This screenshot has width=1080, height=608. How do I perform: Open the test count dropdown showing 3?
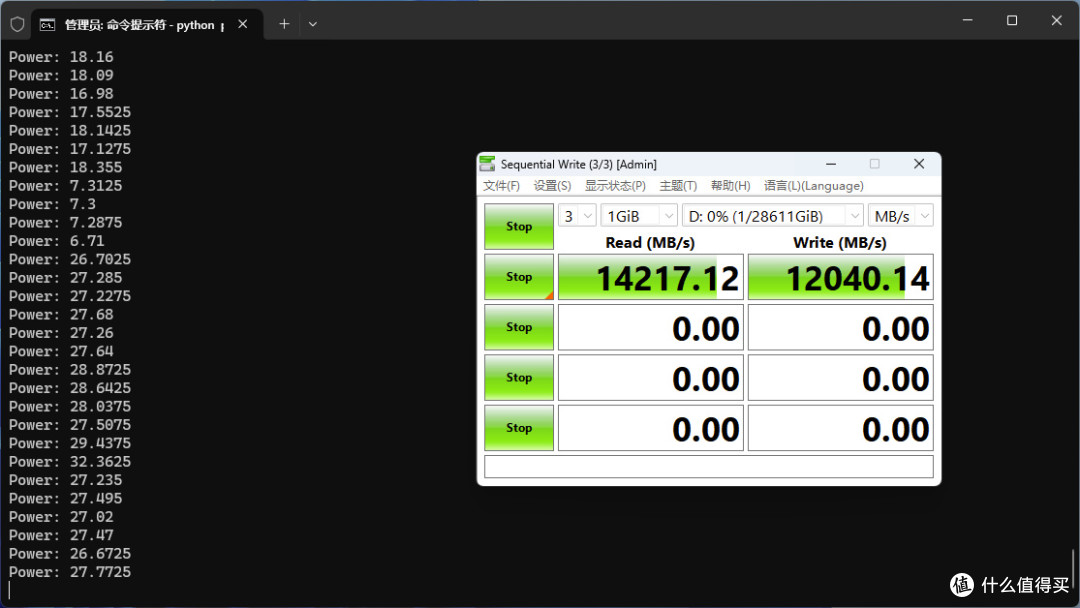pos(577,216)
